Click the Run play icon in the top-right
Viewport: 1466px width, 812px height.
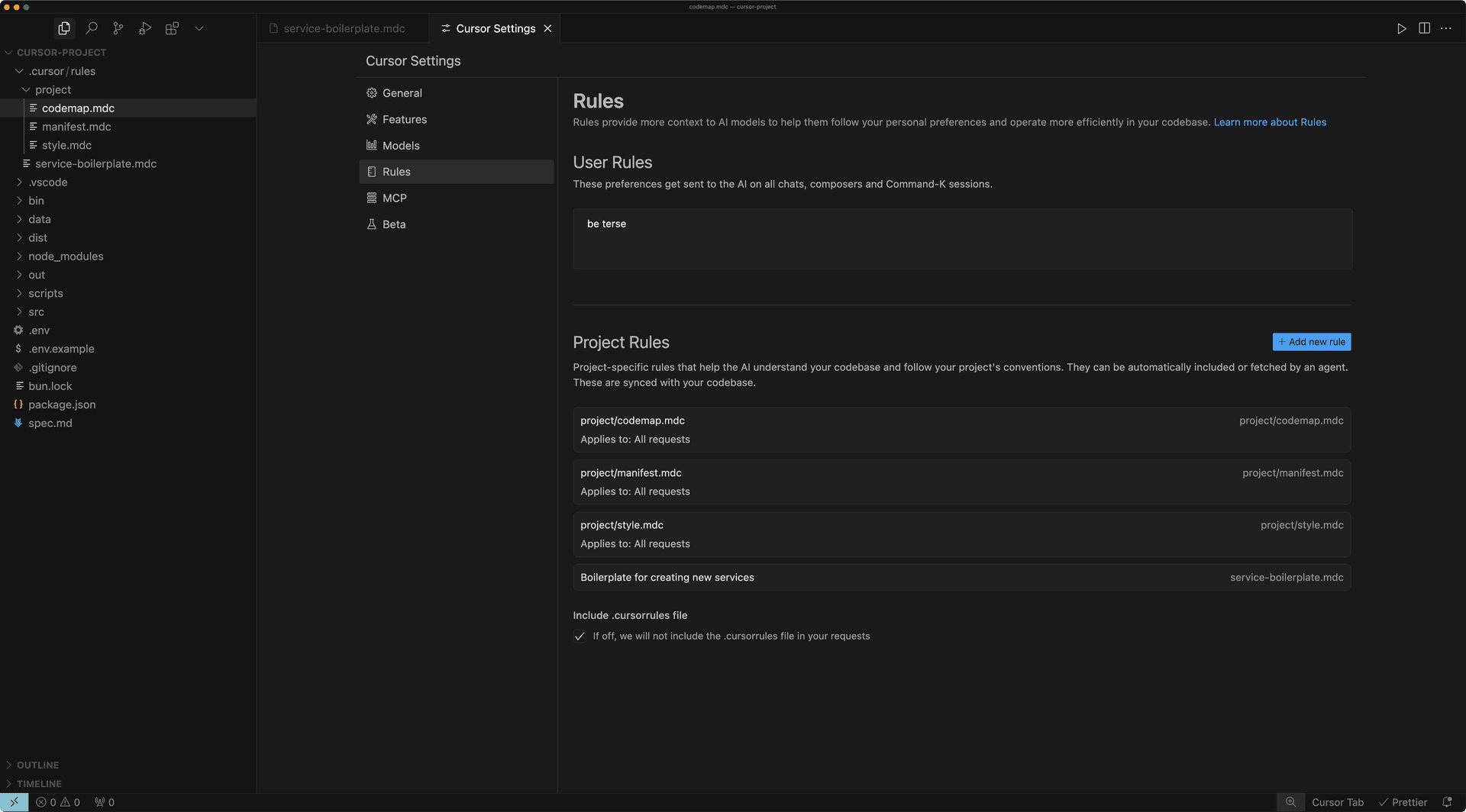pyautogui.click(x=1401, y=28)
